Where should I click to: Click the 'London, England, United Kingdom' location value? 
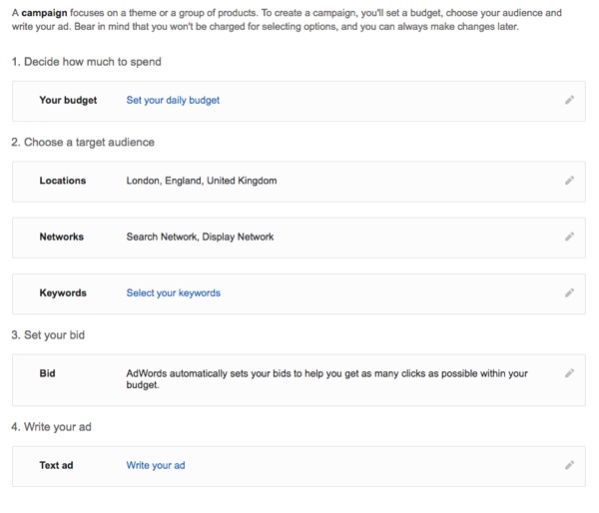202,181
